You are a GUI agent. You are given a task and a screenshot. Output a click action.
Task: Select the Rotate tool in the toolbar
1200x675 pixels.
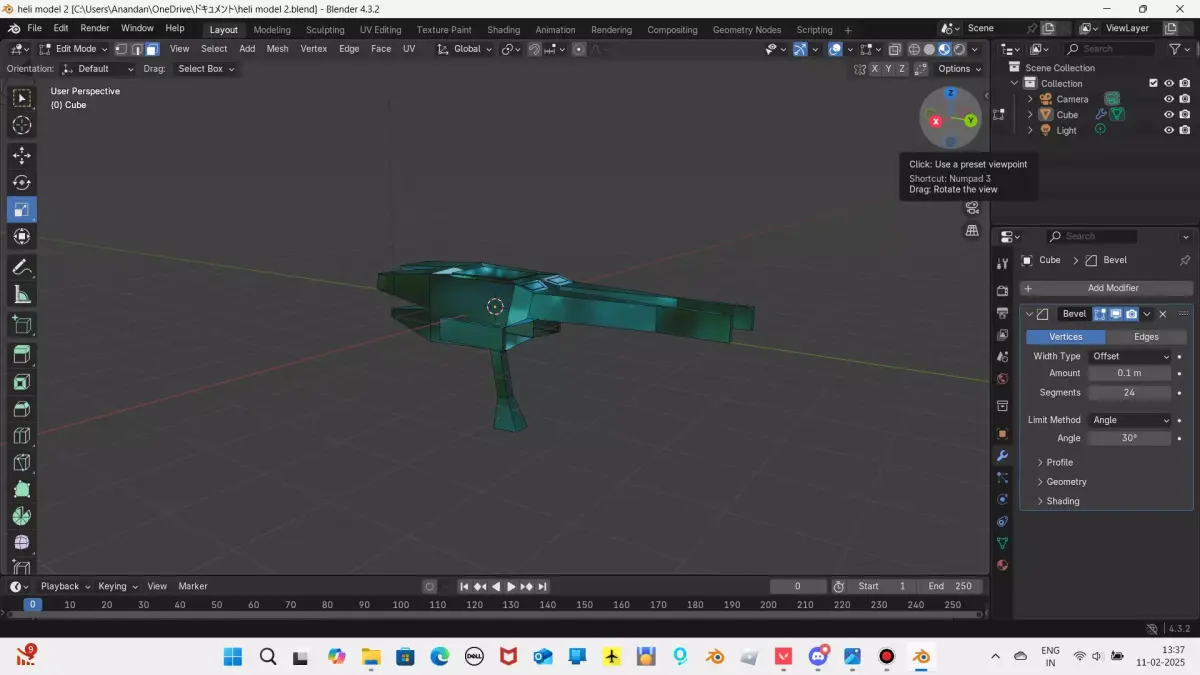(22, 182)
